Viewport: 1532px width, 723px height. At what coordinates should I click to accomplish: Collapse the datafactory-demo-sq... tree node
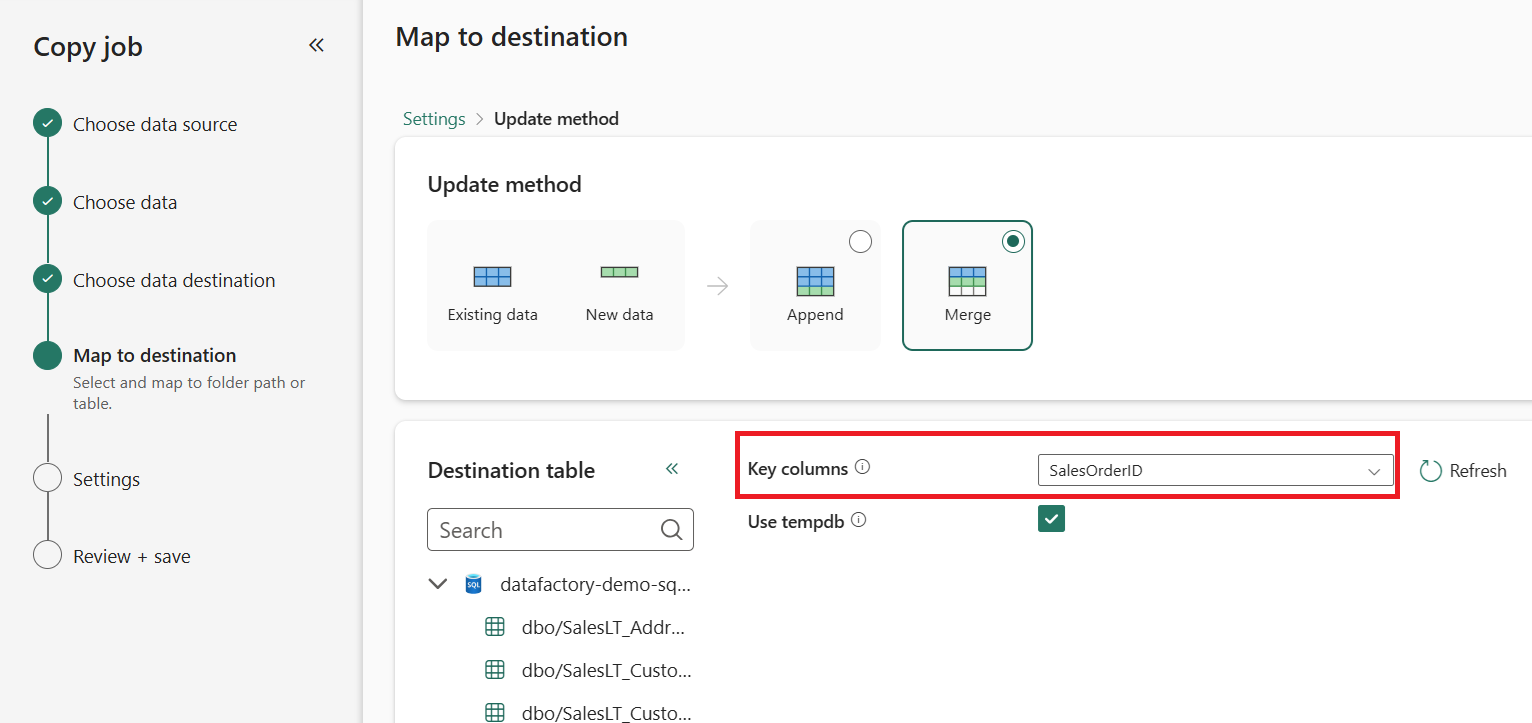[437, 584]
